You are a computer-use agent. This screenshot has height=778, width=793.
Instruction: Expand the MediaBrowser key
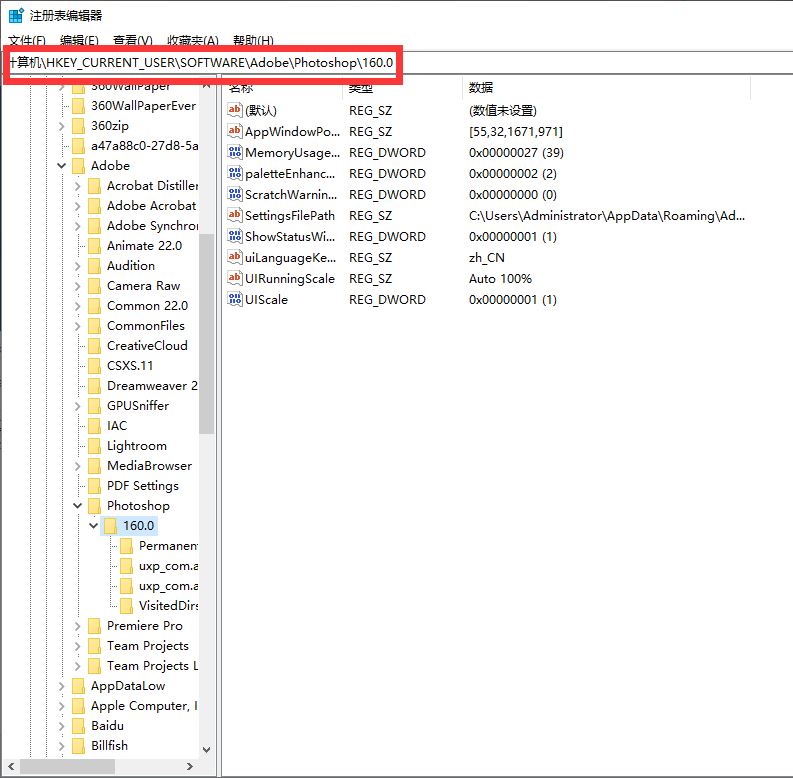[x=77, y=466]
